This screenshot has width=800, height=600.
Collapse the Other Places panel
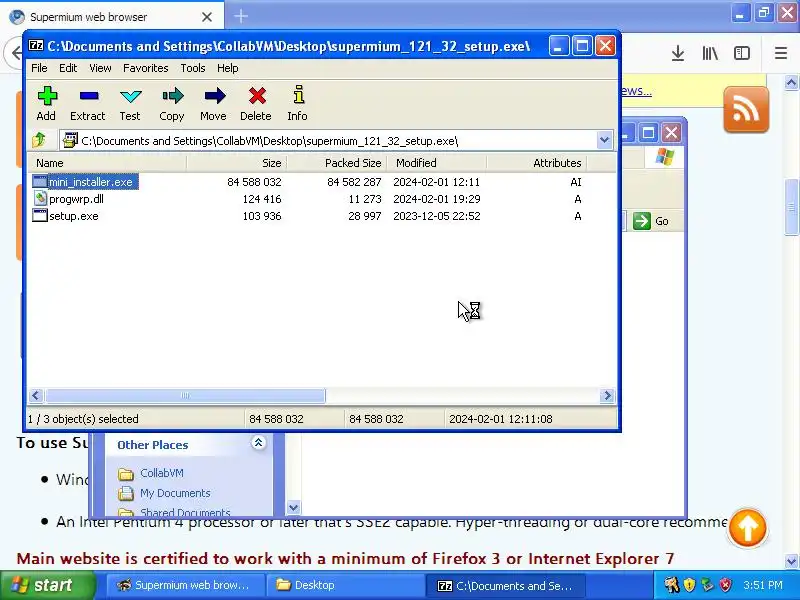coord(258,443)
